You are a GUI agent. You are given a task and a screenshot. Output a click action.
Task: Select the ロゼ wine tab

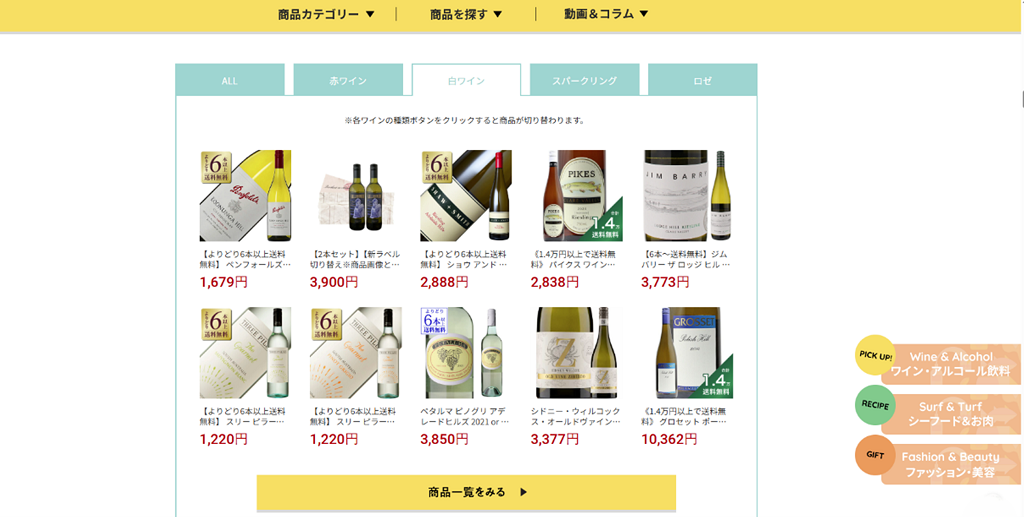point(703,80)
